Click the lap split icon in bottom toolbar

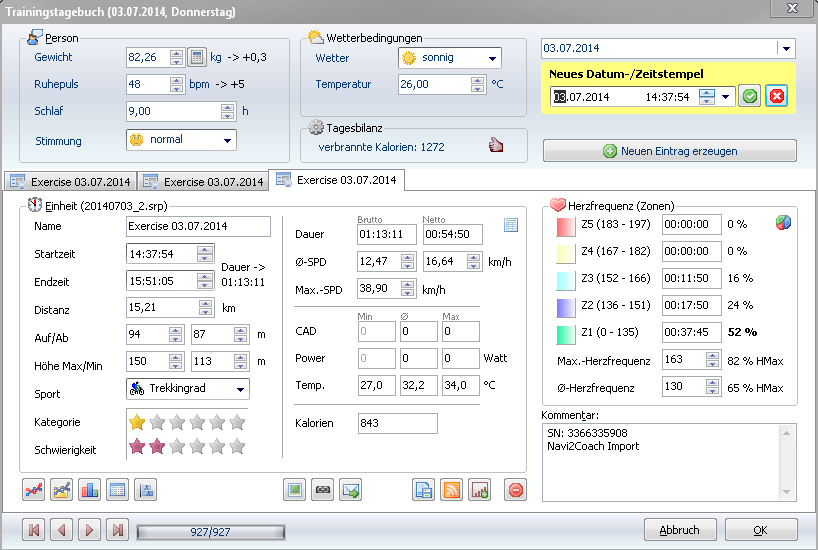click(x=146, y=490)
